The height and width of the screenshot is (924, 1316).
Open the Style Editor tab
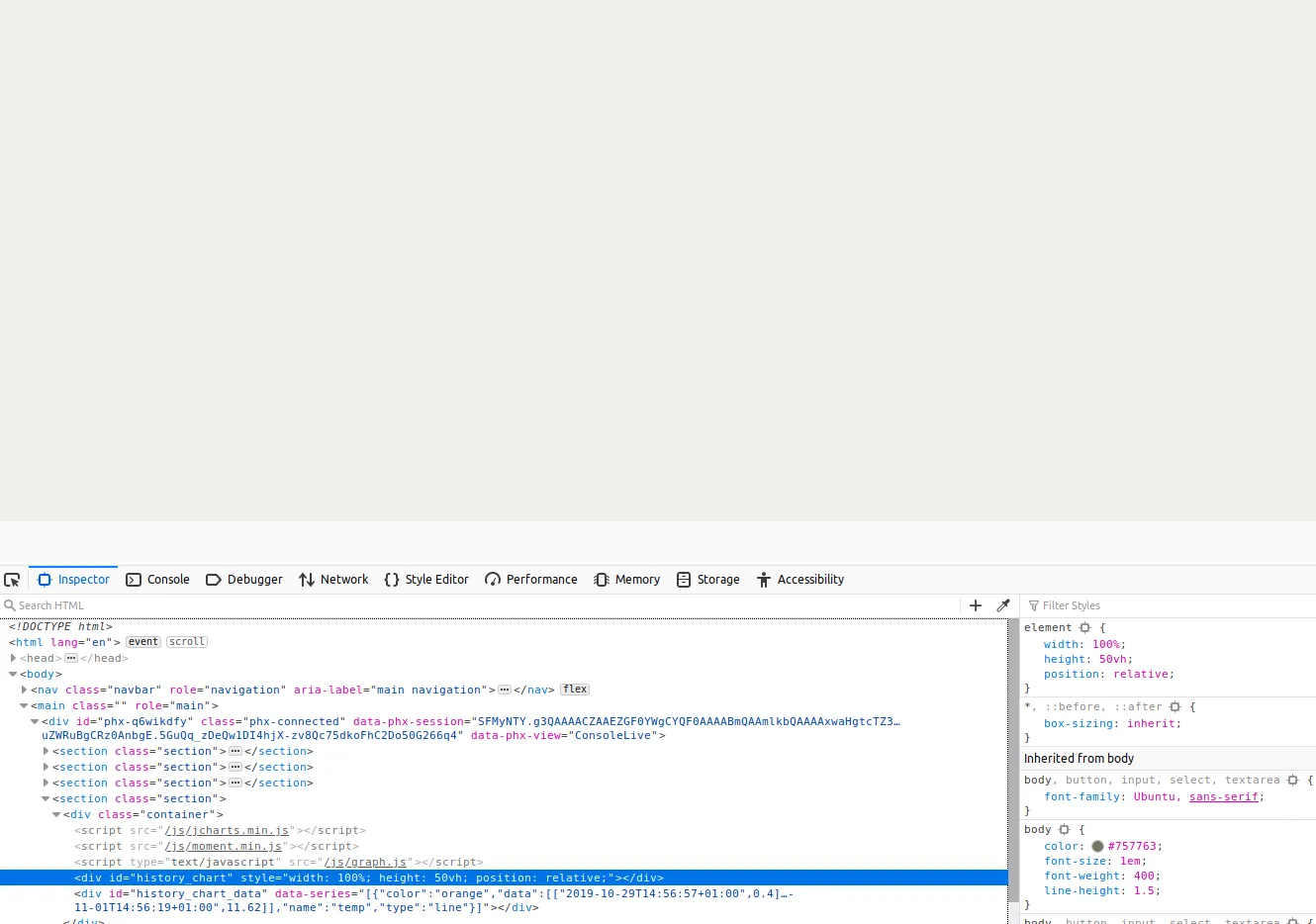pyautogui.click(x=426, y=580)
